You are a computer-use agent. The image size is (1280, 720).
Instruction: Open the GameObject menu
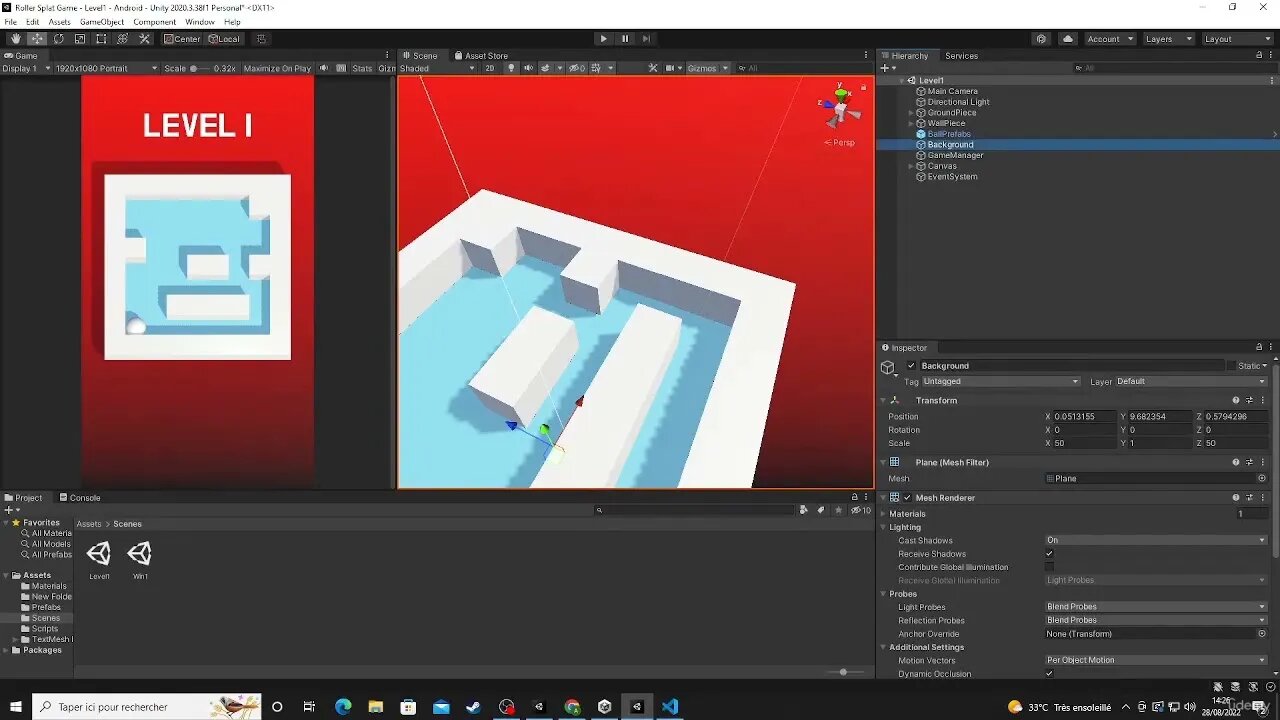tap(102, 22)
